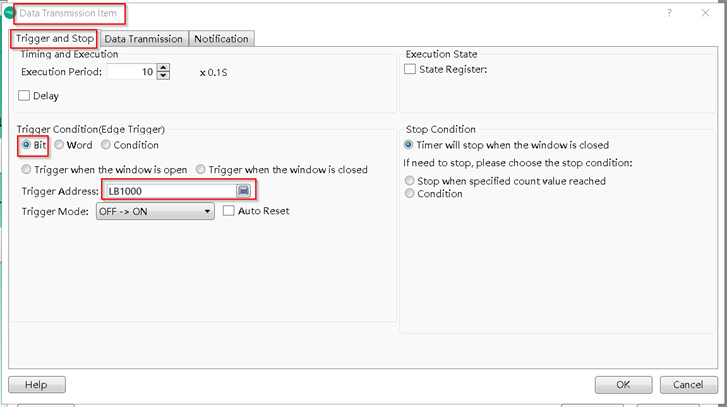Select the Word trigger radio button
Image resolution: width=727 pixels, height=407 pixels.
click(x=59, y=145)
